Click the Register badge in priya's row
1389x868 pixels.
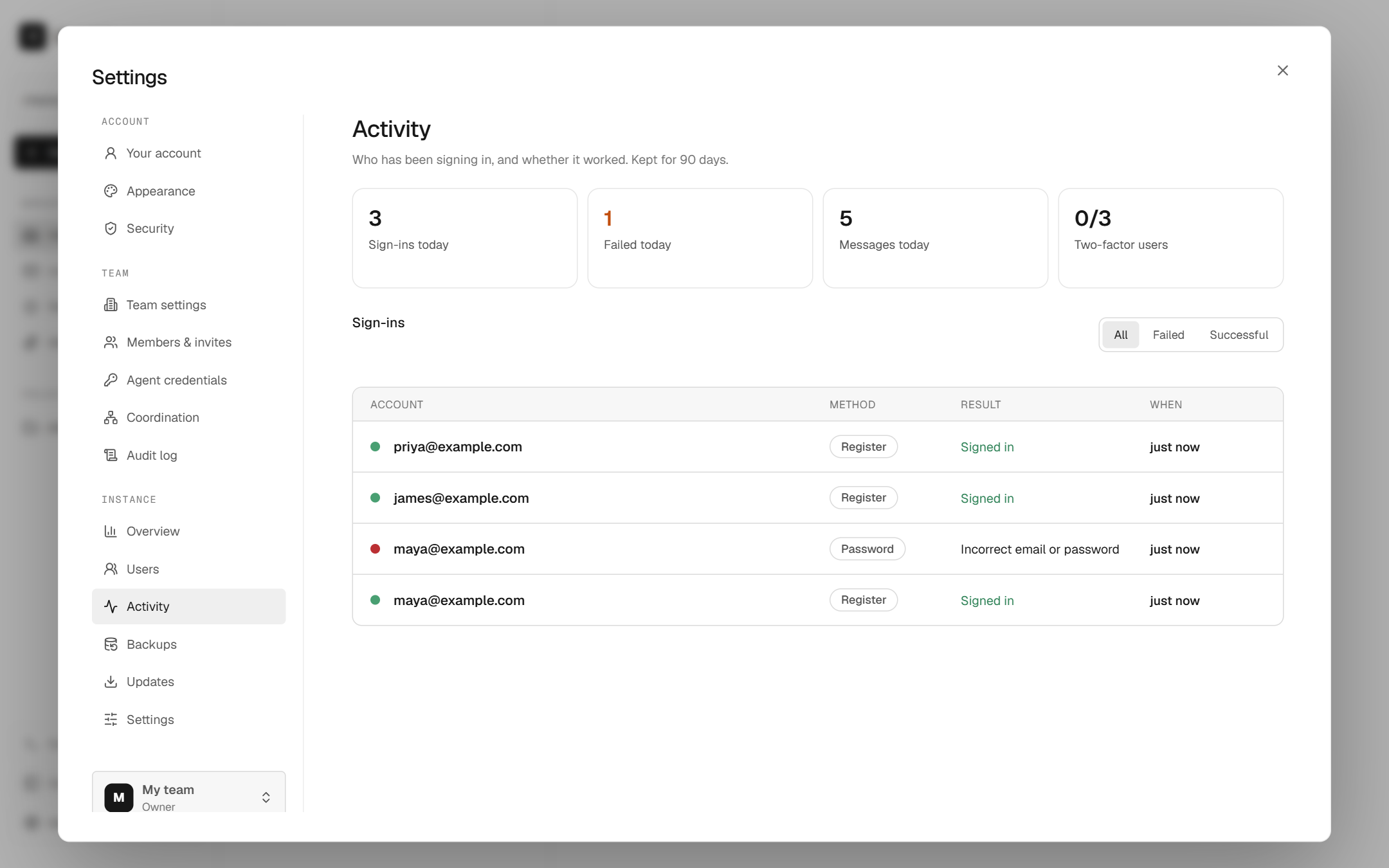coord(863,447)
